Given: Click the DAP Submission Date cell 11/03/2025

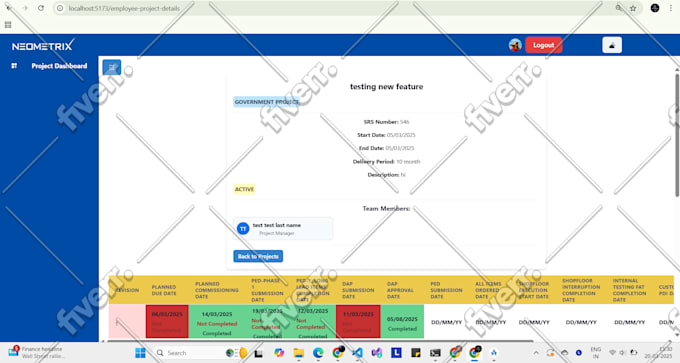Looking at the screenshot, I should point(358,321).
